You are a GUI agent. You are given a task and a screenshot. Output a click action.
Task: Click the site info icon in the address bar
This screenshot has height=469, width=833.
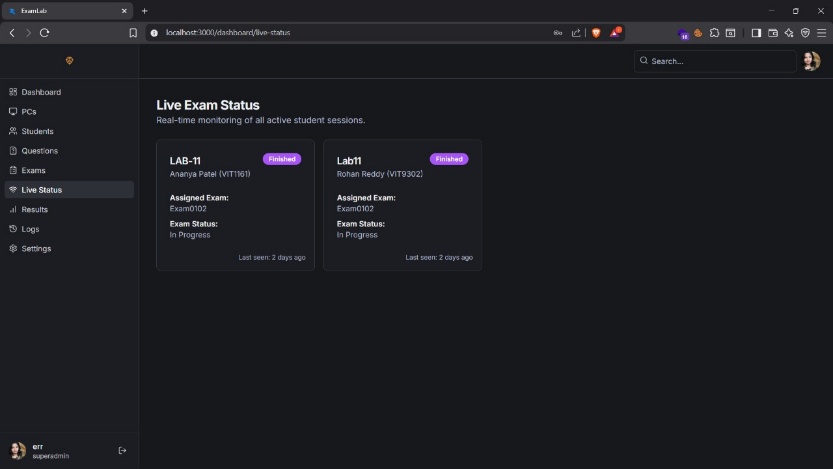154,33
